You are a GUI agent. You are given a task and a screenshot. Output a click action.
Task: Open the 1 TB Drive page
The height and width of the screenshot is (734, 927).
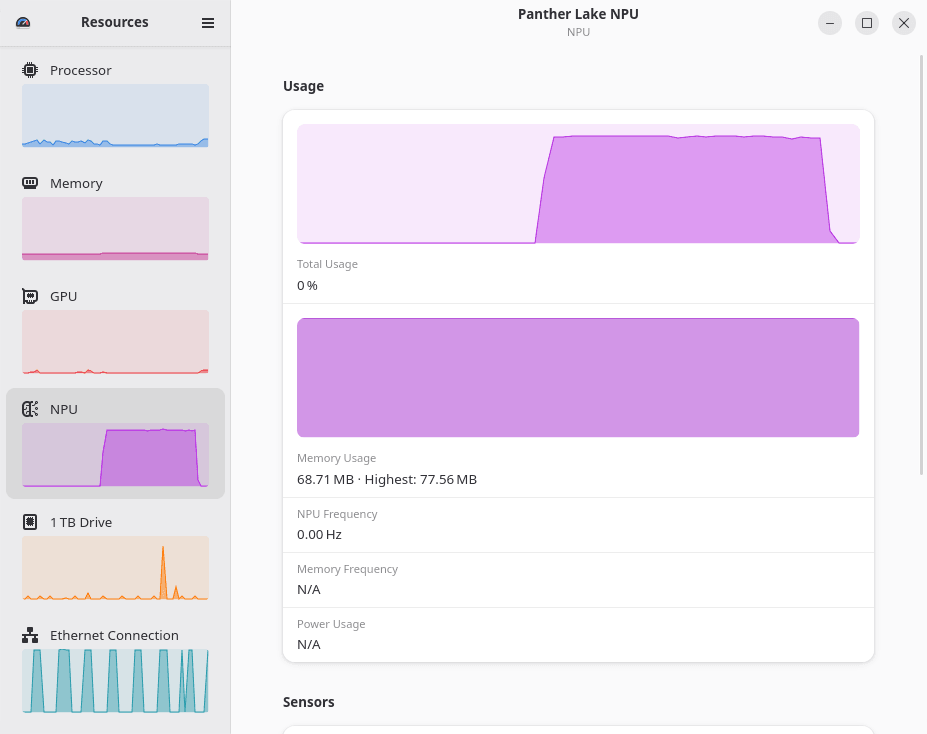[115, 557]
